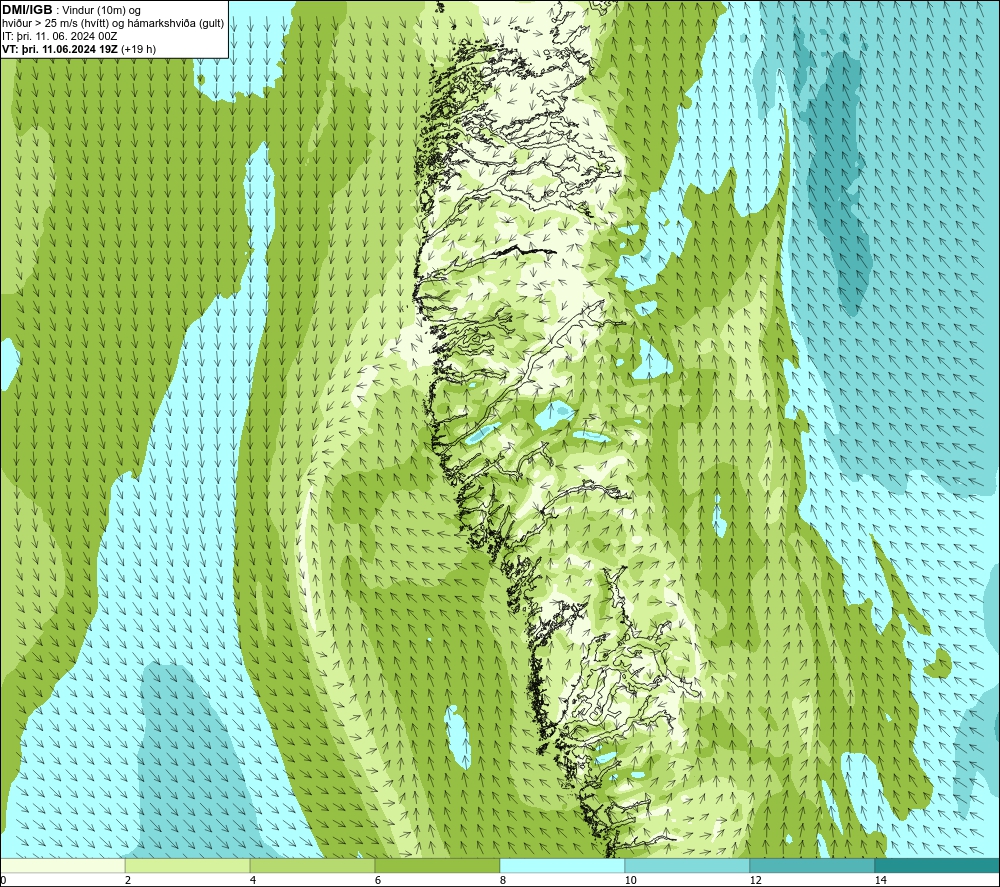Image resolution: width=1000 pixels, height=887 pixels.
Task: Click the 4–6 m/s green swatch
Action: pos(312,865)
